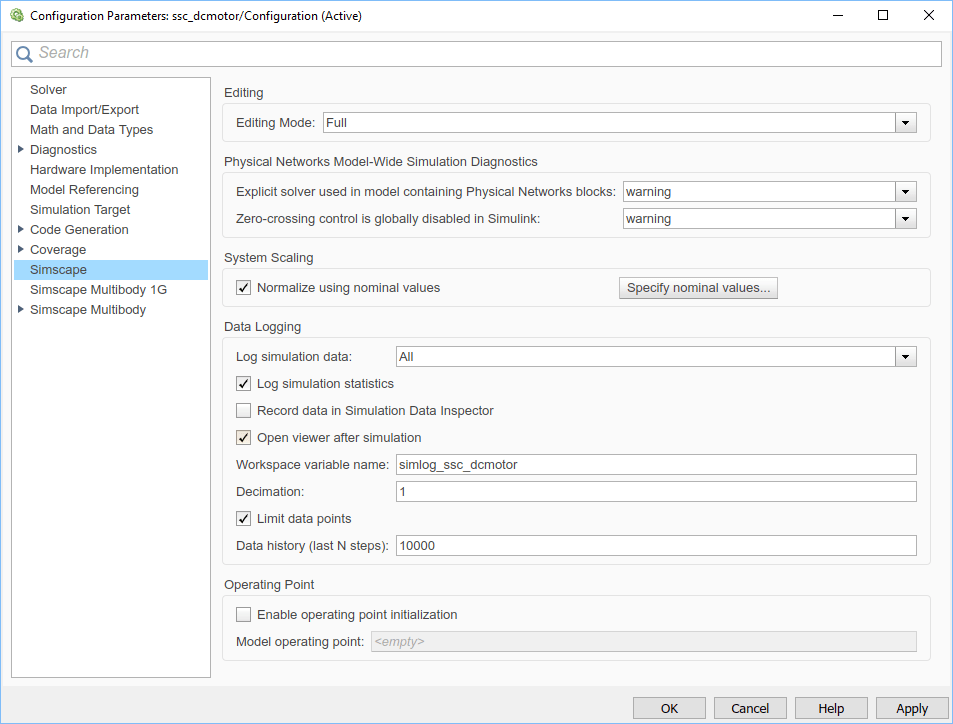The height and width of the screenshot is (724, 953).
Task: Close the Configuration Parameters window
Action: pos(929,16)
